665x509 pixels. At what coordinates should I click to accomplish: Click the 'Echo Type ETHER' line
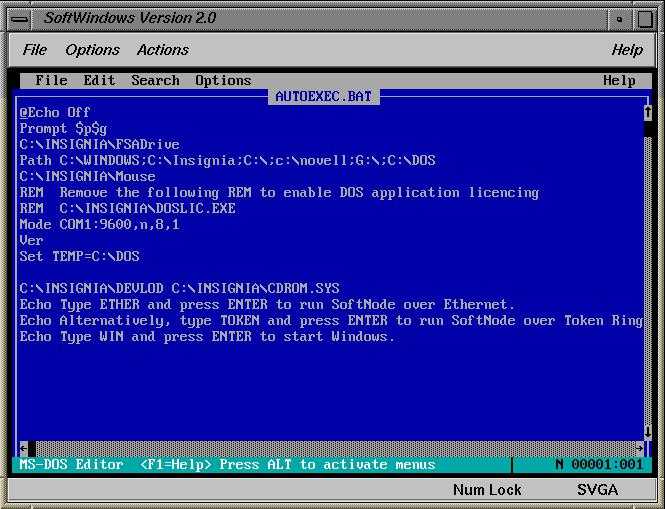point(267,305)
